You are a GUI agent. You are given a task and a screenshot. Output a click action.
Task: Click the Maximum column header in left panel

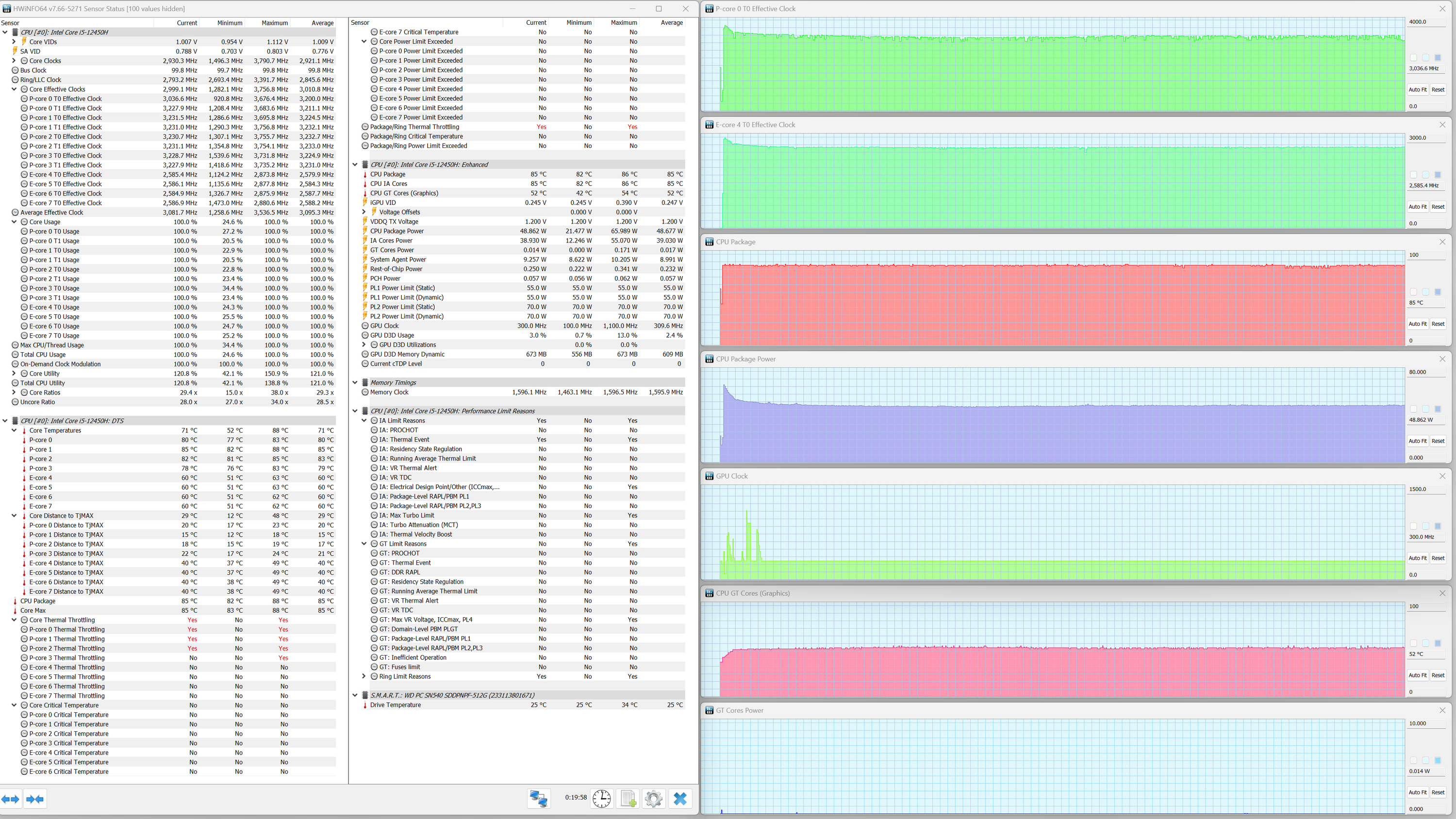point(275,23)
